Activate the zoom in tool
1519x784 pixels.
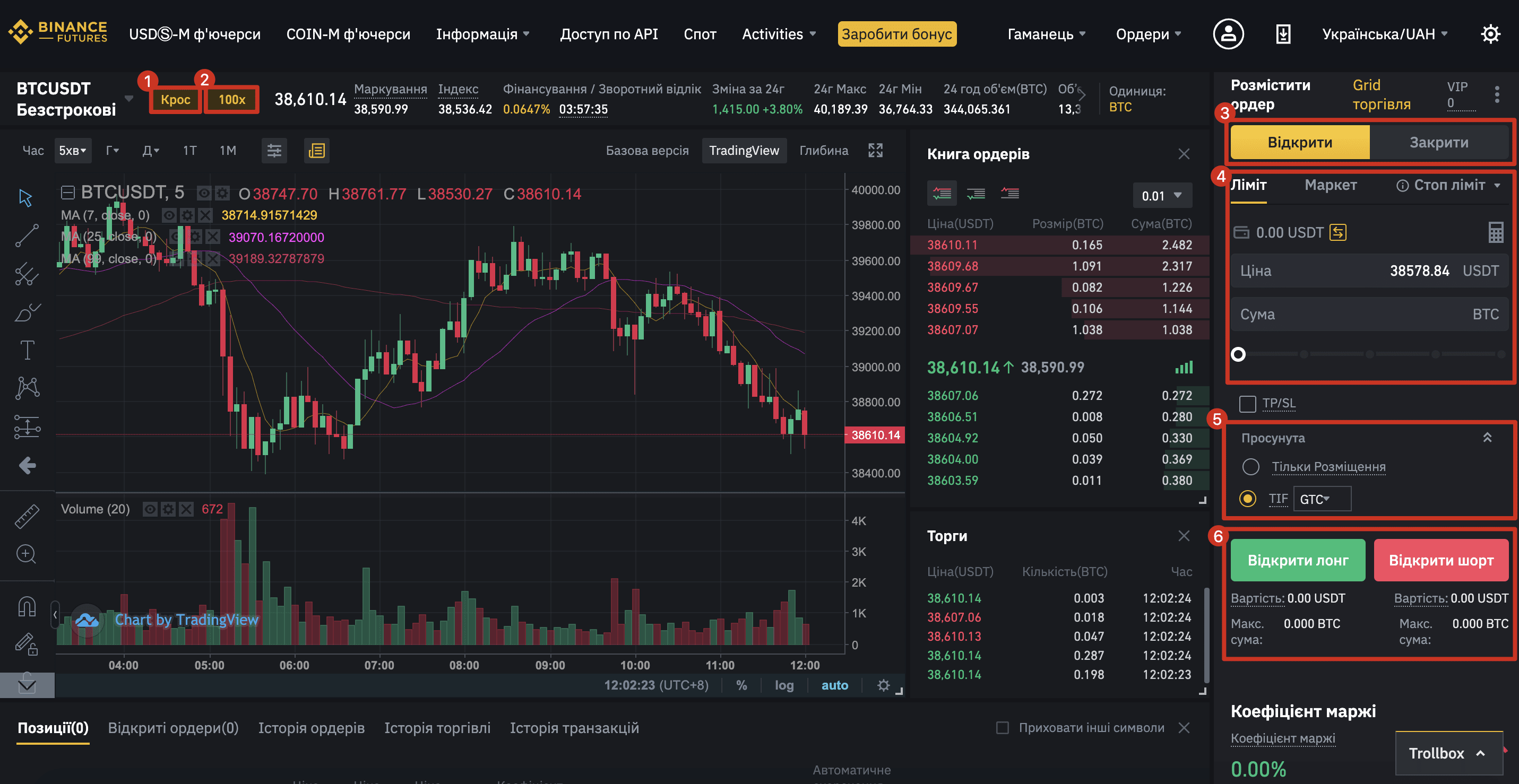pyautogui.click(x=27, y=554)
